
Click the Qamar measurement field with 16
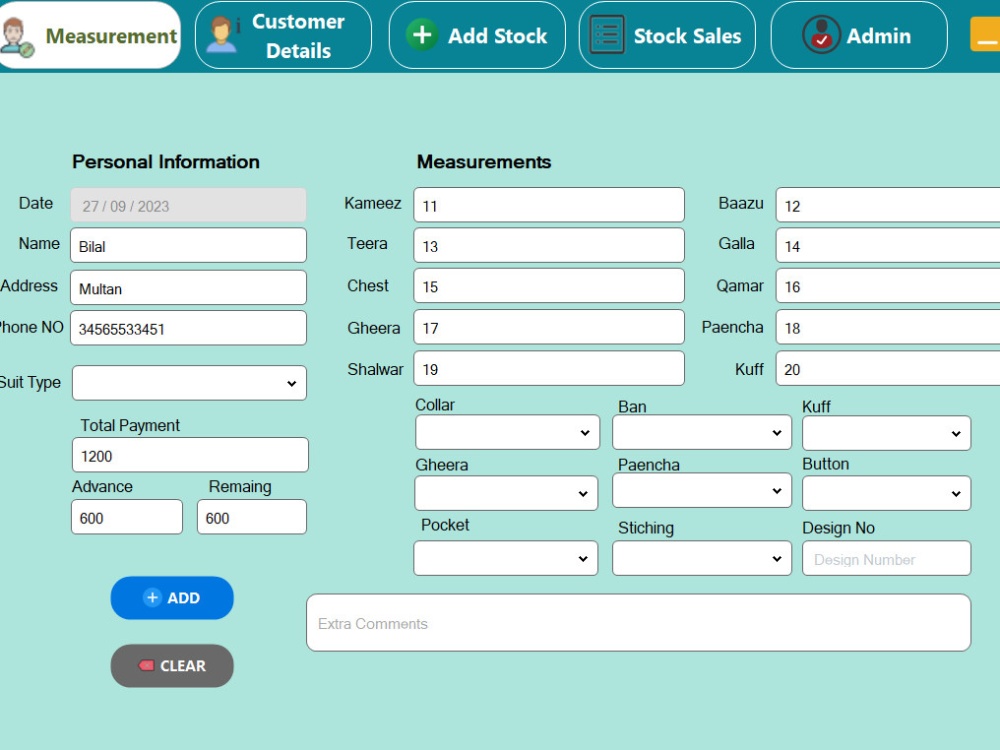point(888,285)
